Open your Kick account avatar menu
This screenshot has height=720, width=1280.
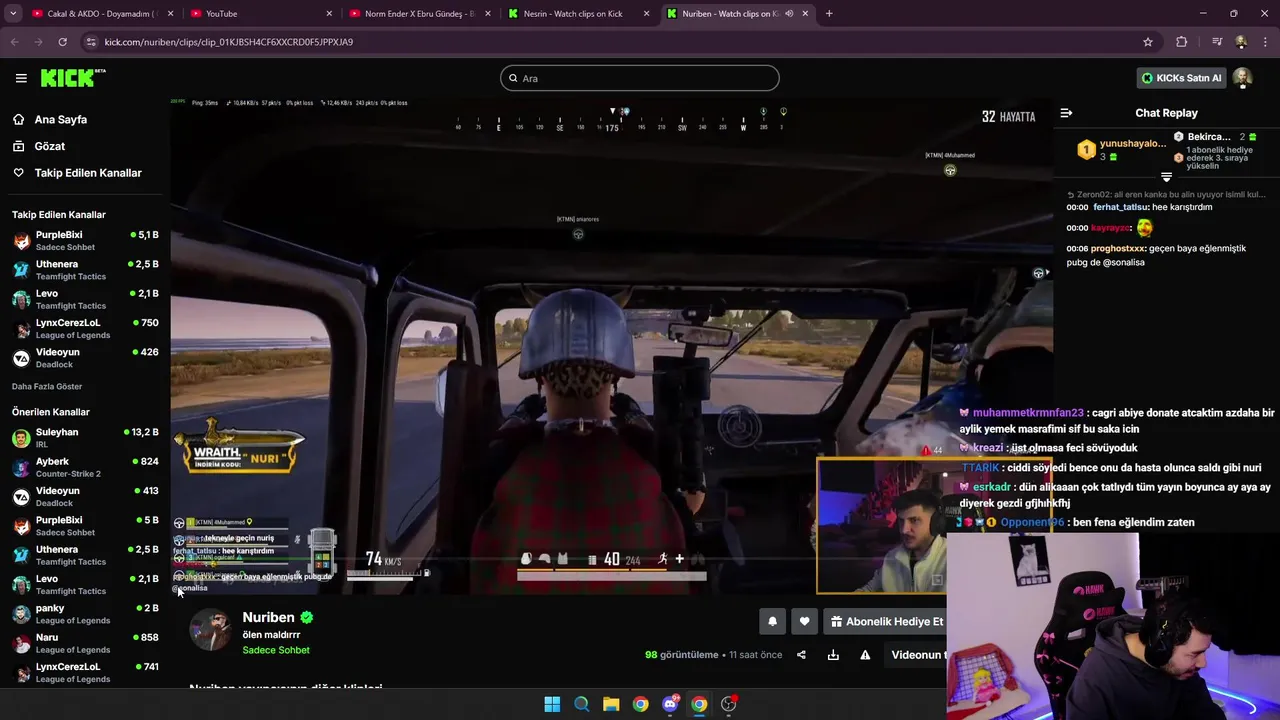pyautogui.click(x=1242, y=78)
